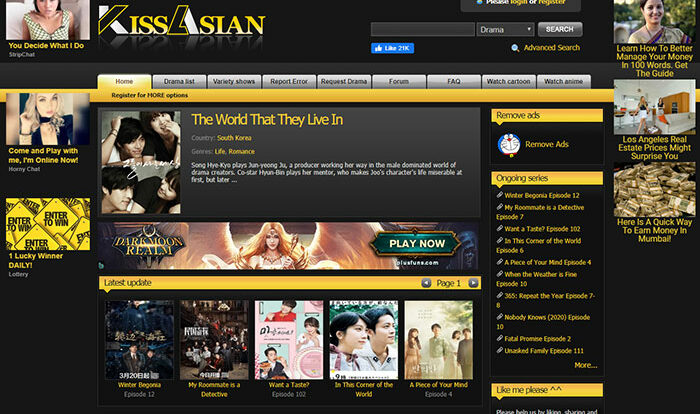Go to next page of Latest update
The image size is (700, 414).
click(473, 283)
